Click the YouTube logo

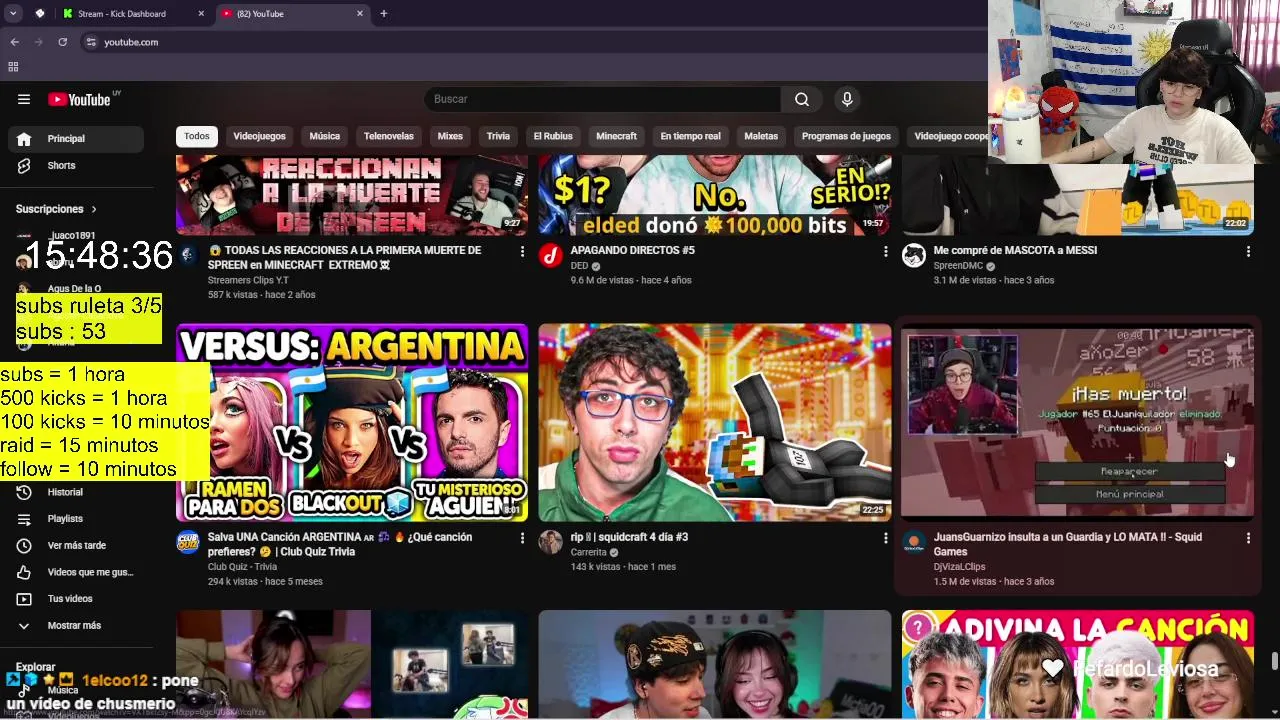79,99
